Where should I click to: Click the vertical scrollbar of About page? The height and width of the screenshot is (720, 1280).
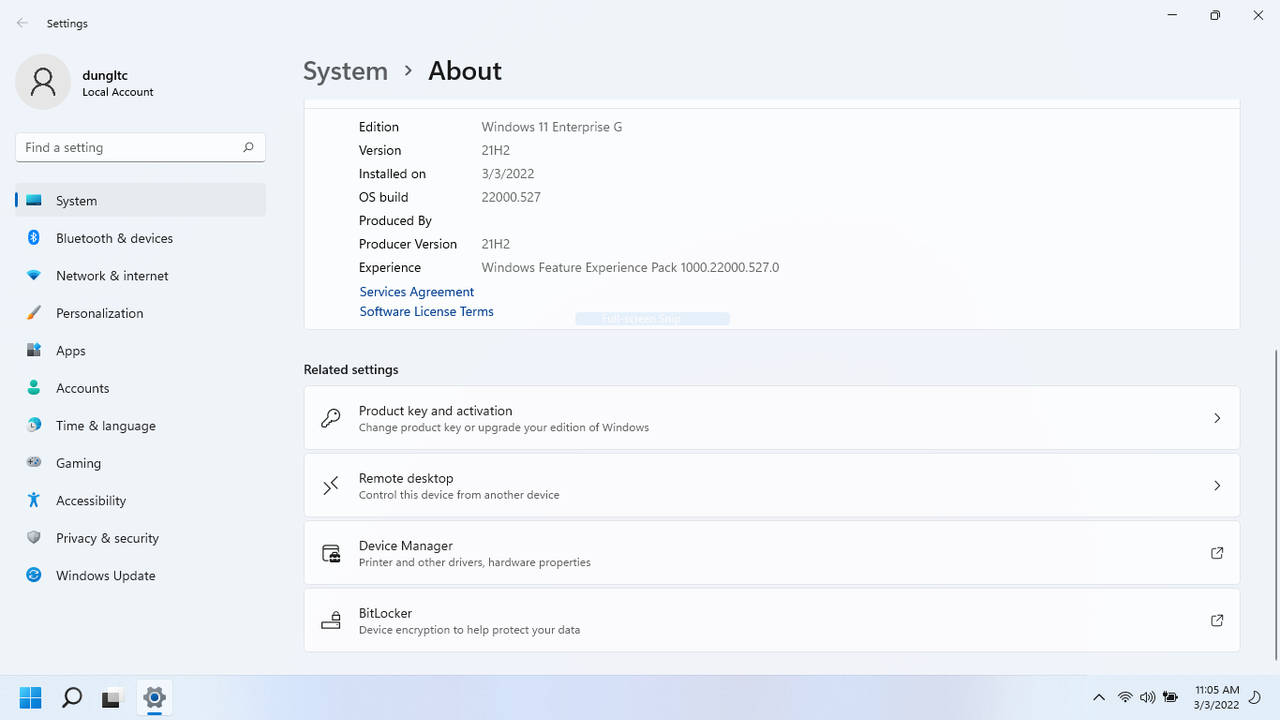[x=1276, y=505]
